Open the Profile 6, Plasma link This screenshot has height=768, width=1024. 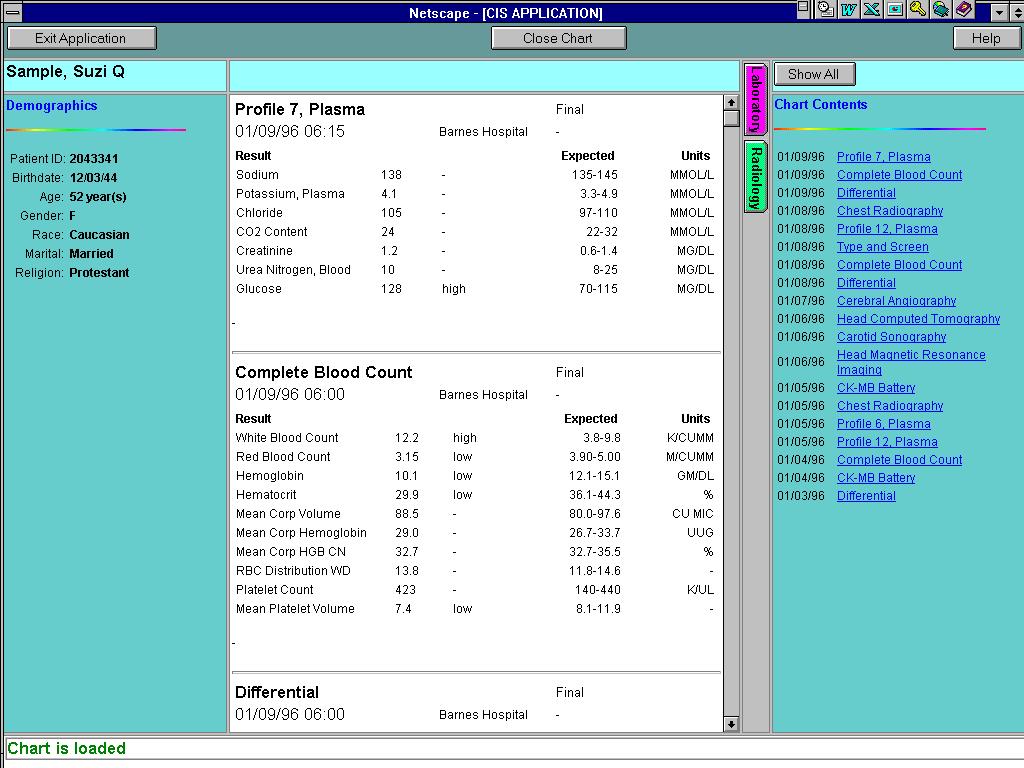884,423
